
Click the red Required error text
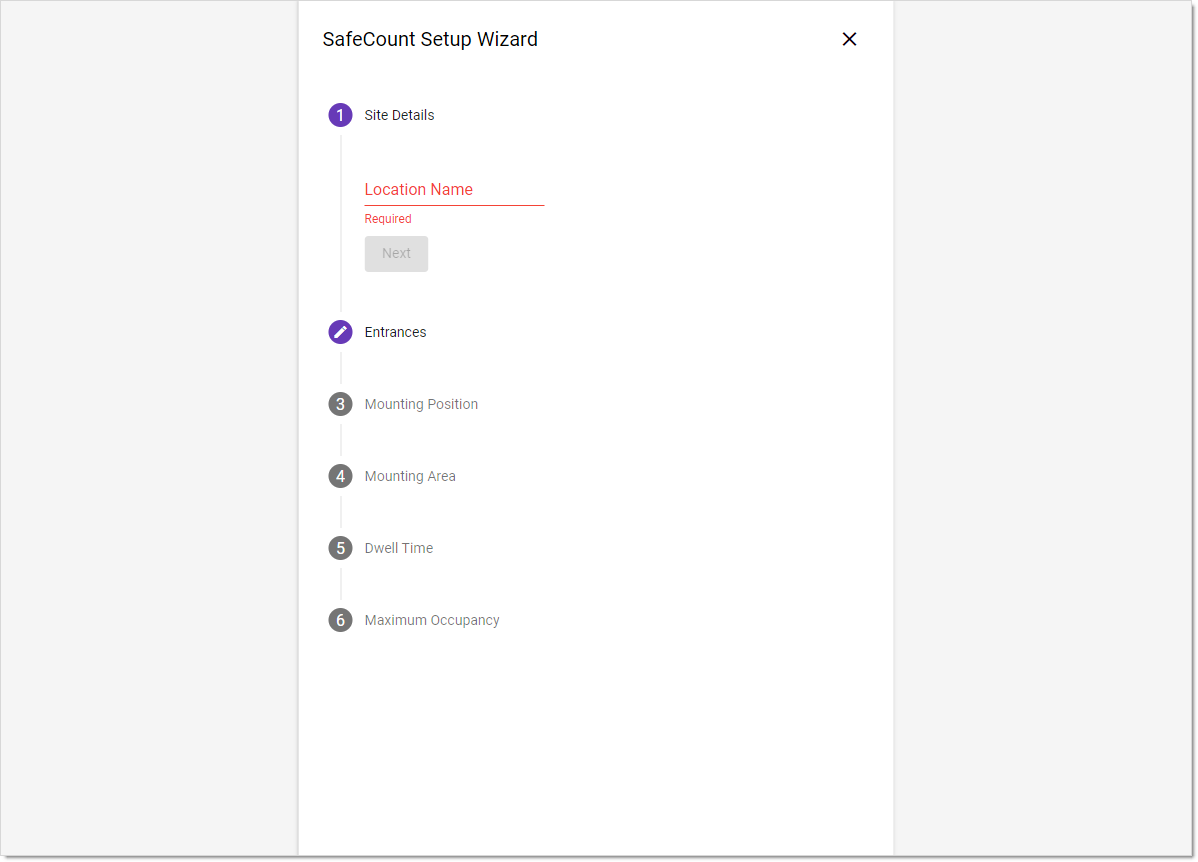click(387, 219)
